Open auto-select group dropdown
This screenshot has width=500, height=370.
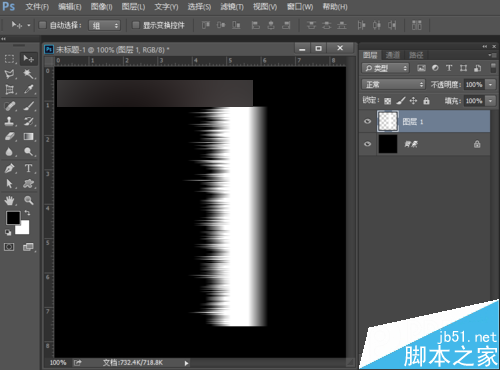104,25
